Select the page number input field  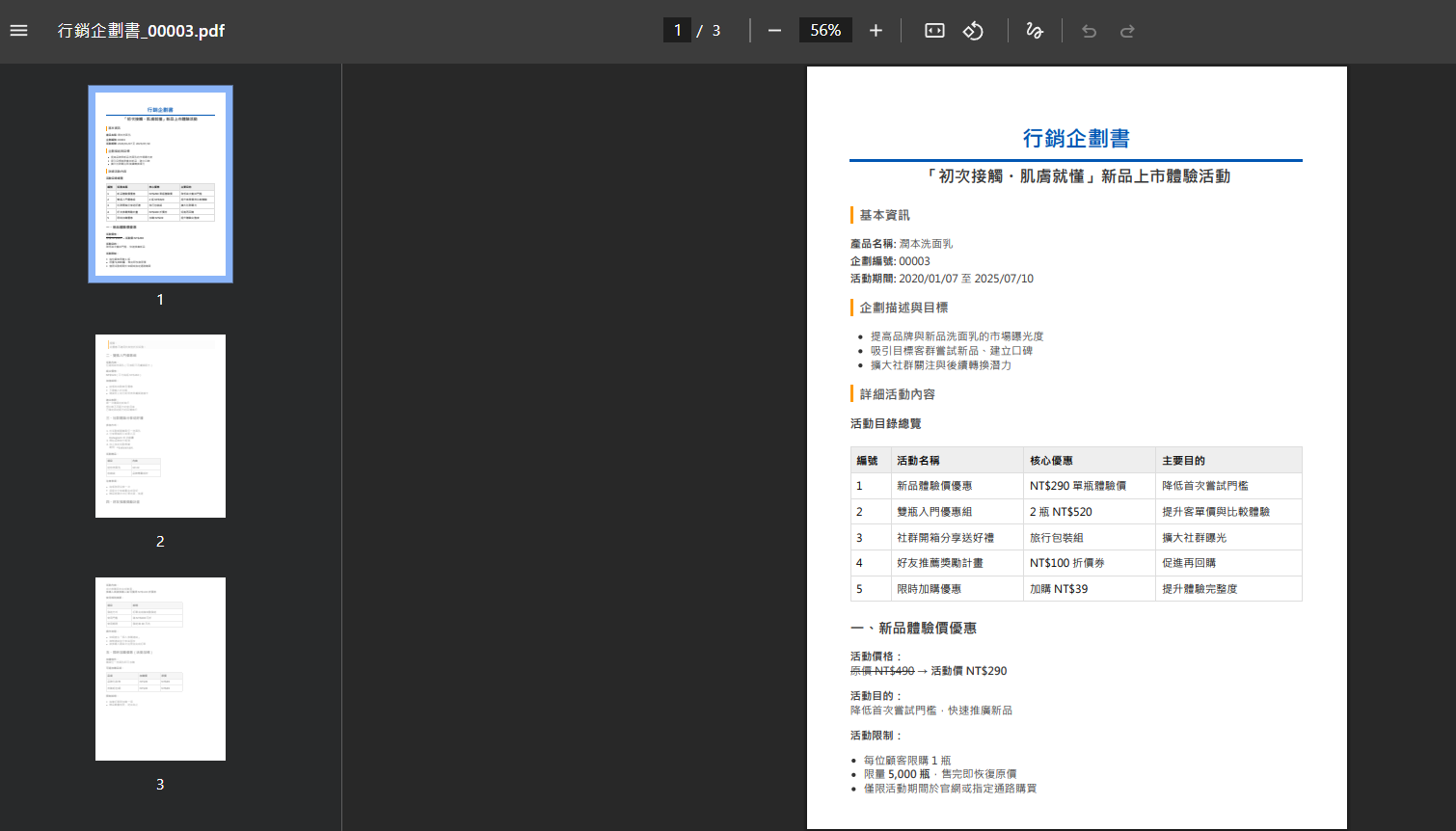click(x=677, y=31)
